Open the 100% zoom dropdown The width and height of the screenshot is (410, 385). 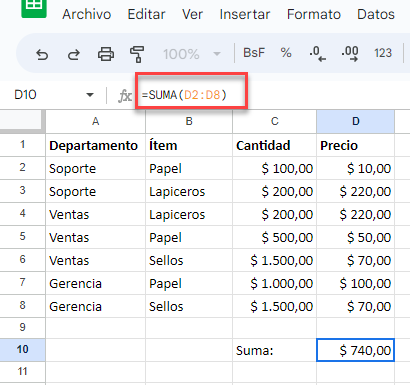(x=192, y=54)
